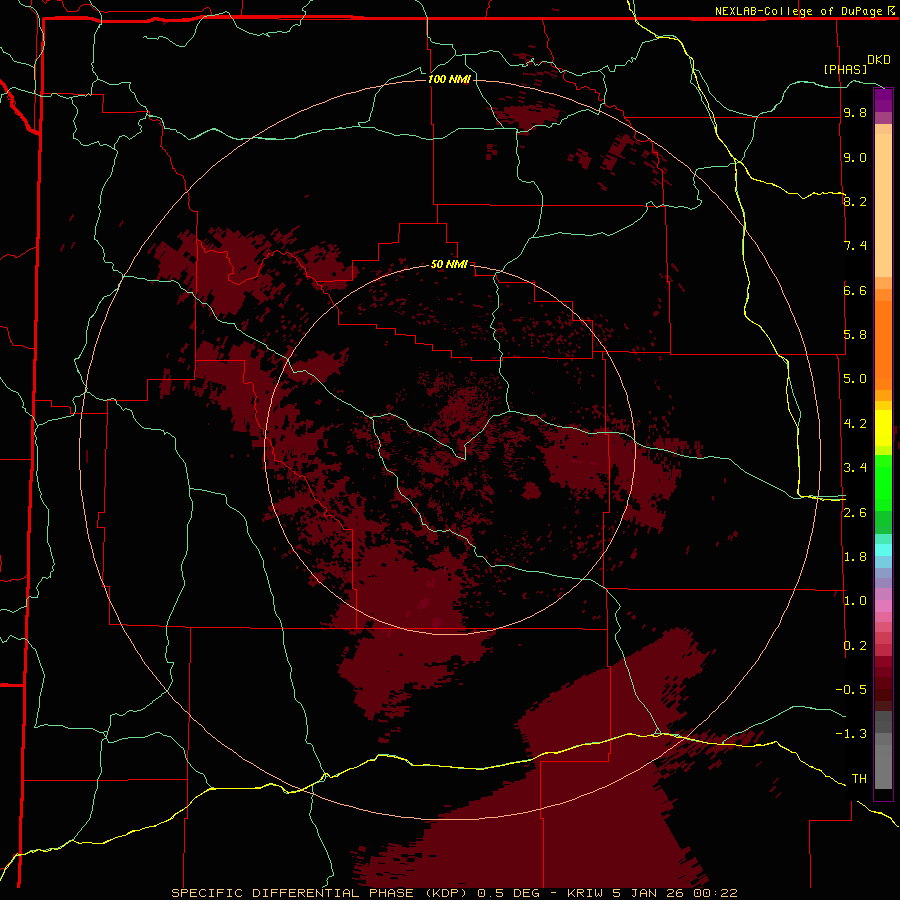Viewport: 900px width, 900px height.
Task: Click the gray colorbar segment near TH
Action: click(883, 767)
